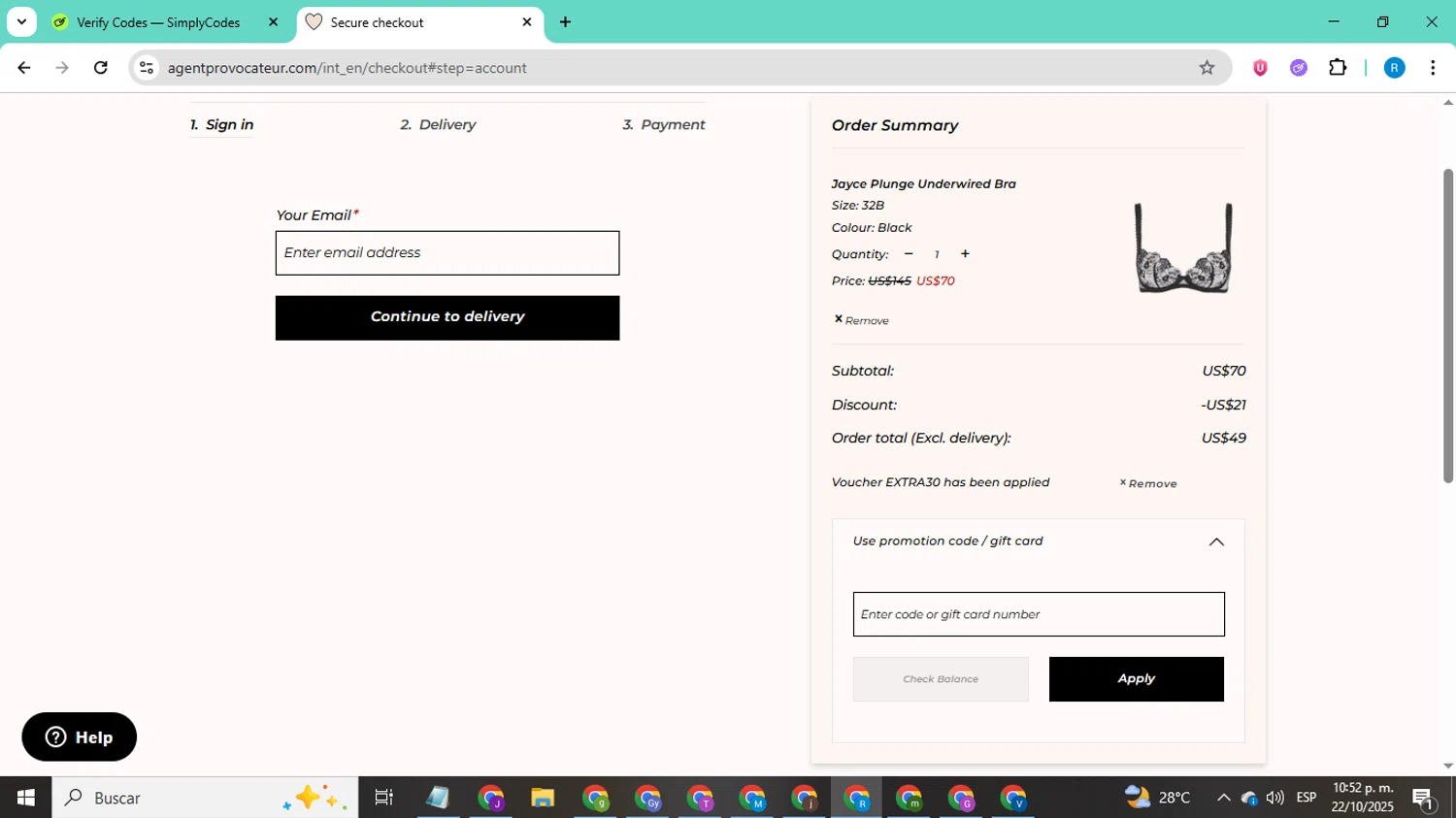Click the Check Balance button

coord(941,679)
